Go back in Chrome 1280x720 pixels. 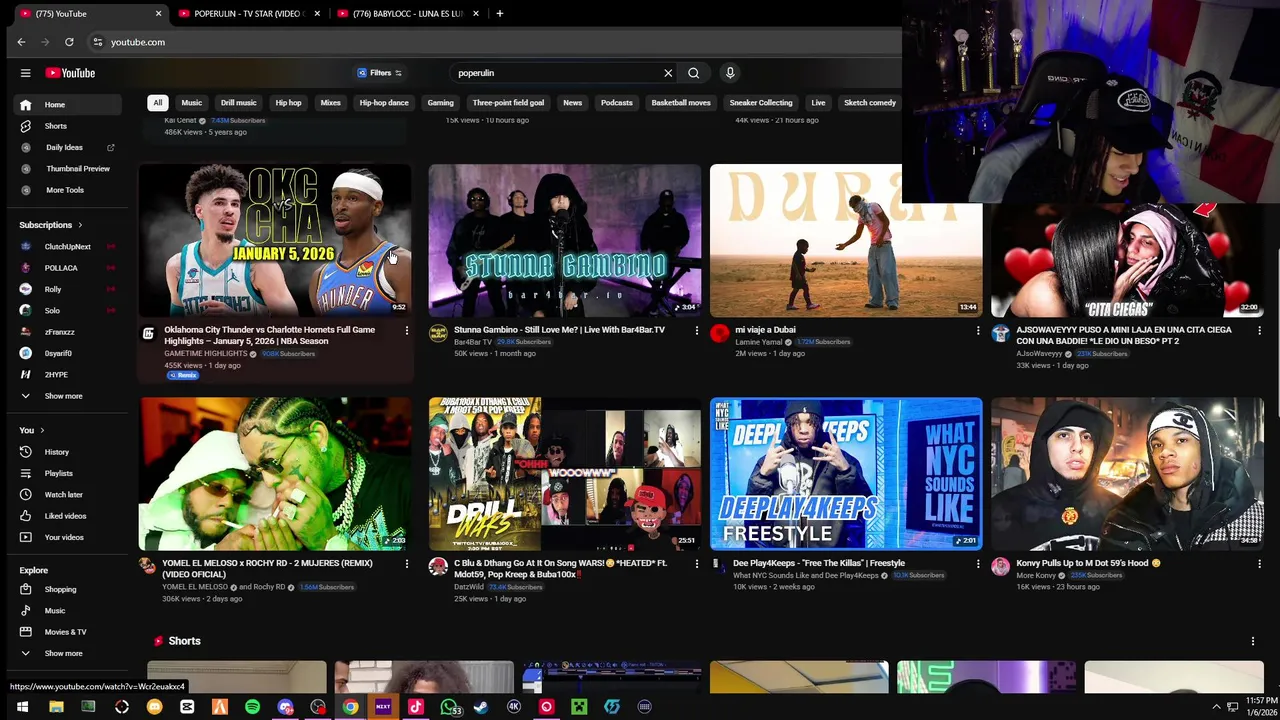(21, 42)
